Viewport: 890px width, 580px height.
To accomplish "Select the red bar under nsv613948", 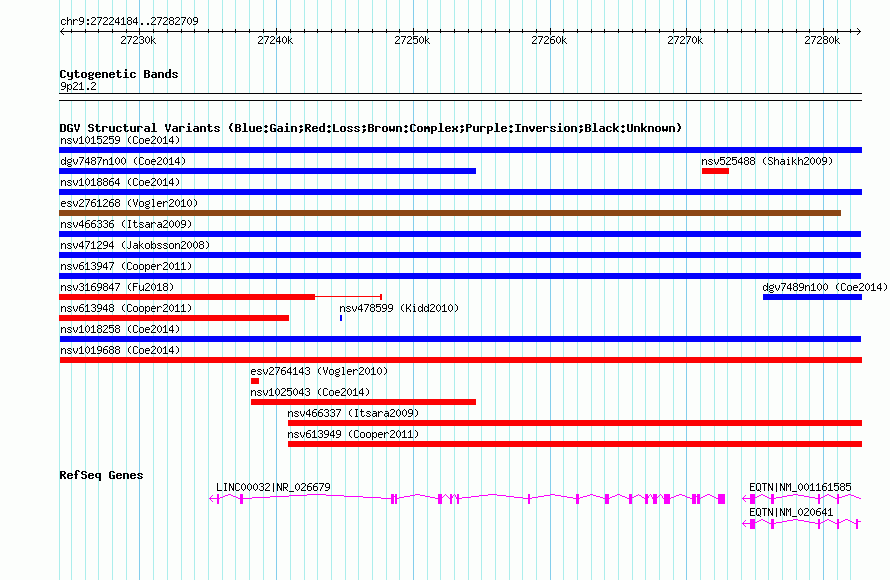I will (x=174, y=318).
